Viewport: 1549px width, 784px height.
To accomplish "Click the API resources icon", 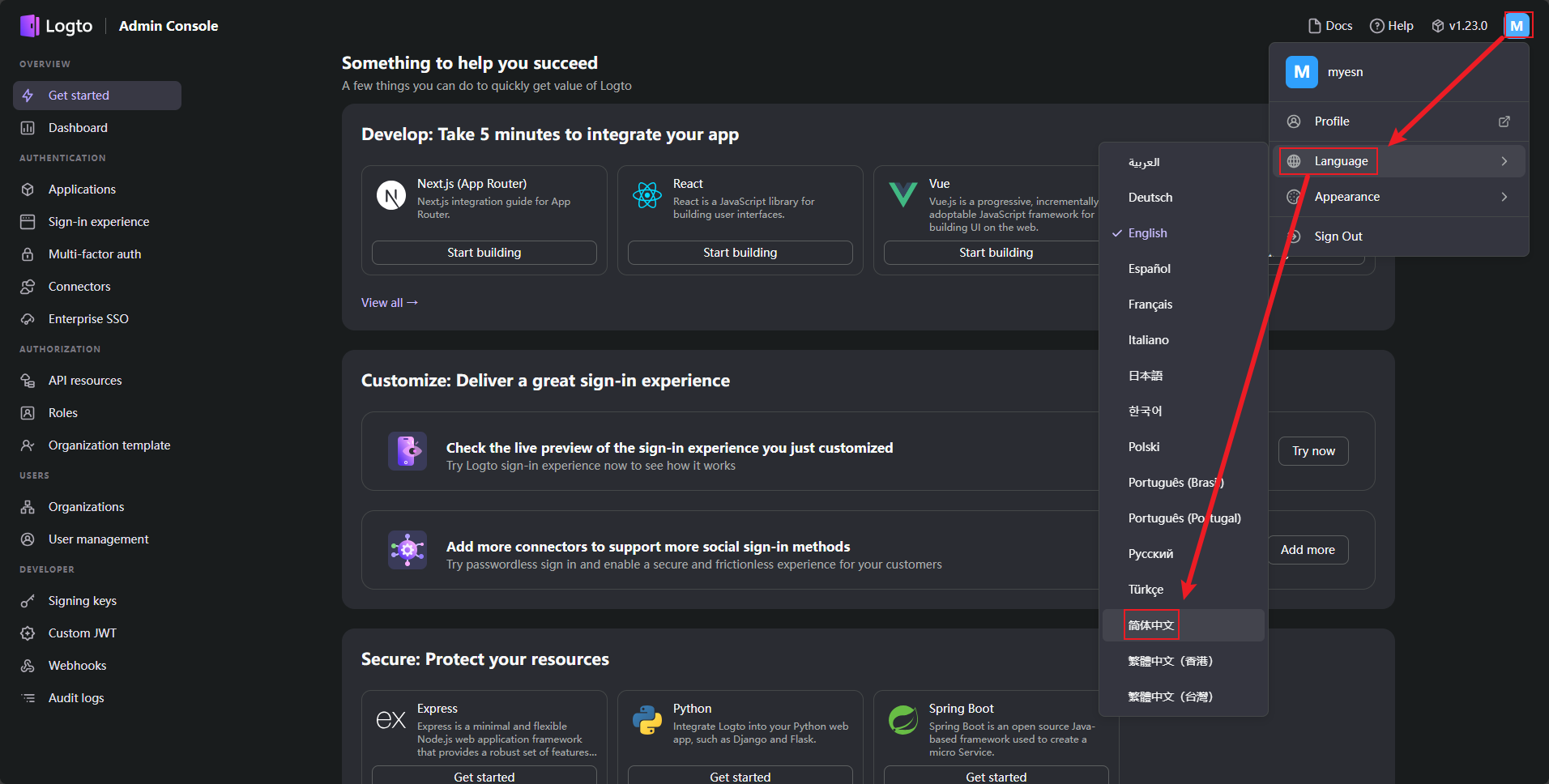I will [28, 381].
